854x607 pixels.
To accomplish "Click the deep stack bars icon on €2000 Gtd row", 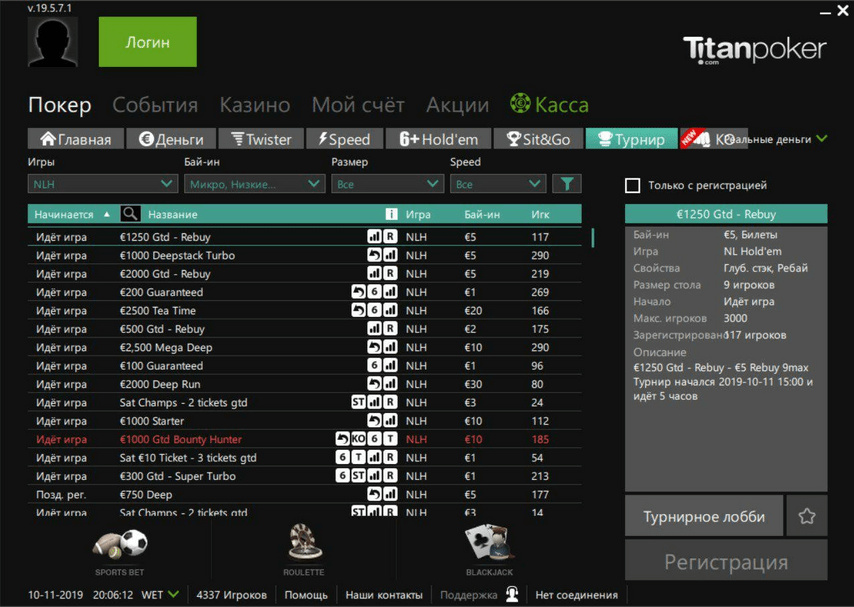I will 374,274.
